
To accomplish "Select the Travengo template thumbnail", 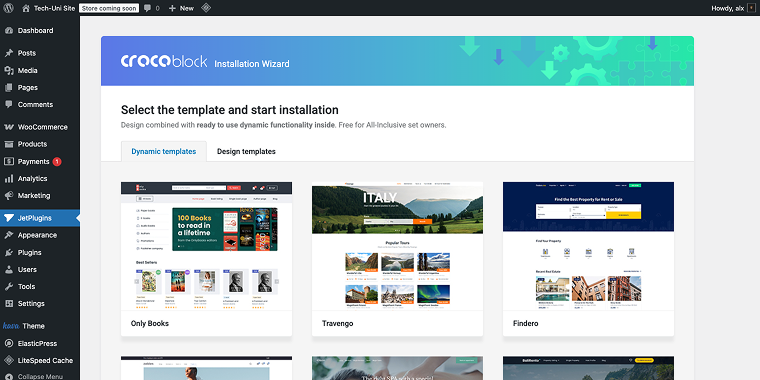I will click(x=397, y=246).
